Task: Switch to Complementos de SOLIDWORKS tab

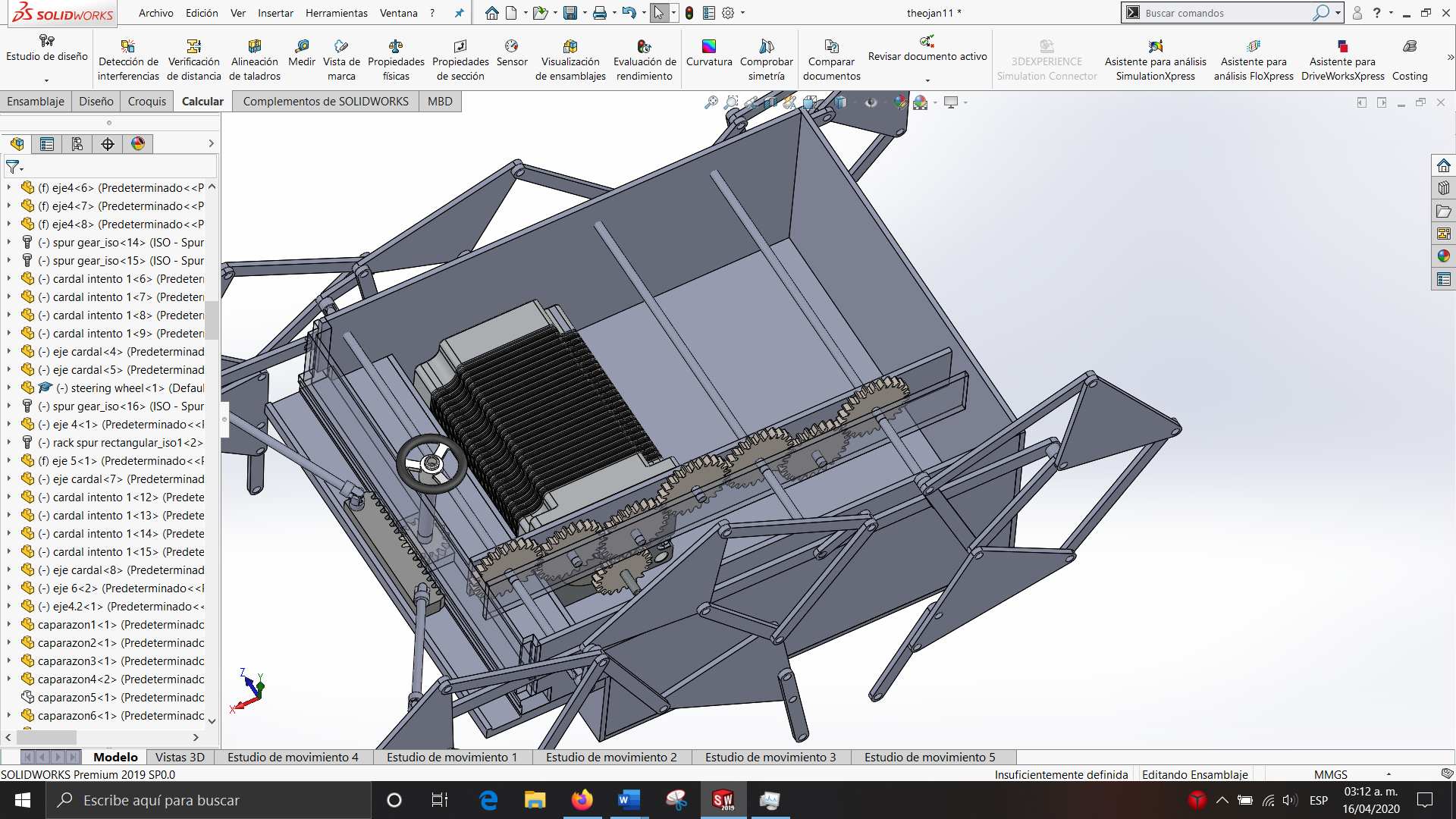Action: tap(325, 101)
